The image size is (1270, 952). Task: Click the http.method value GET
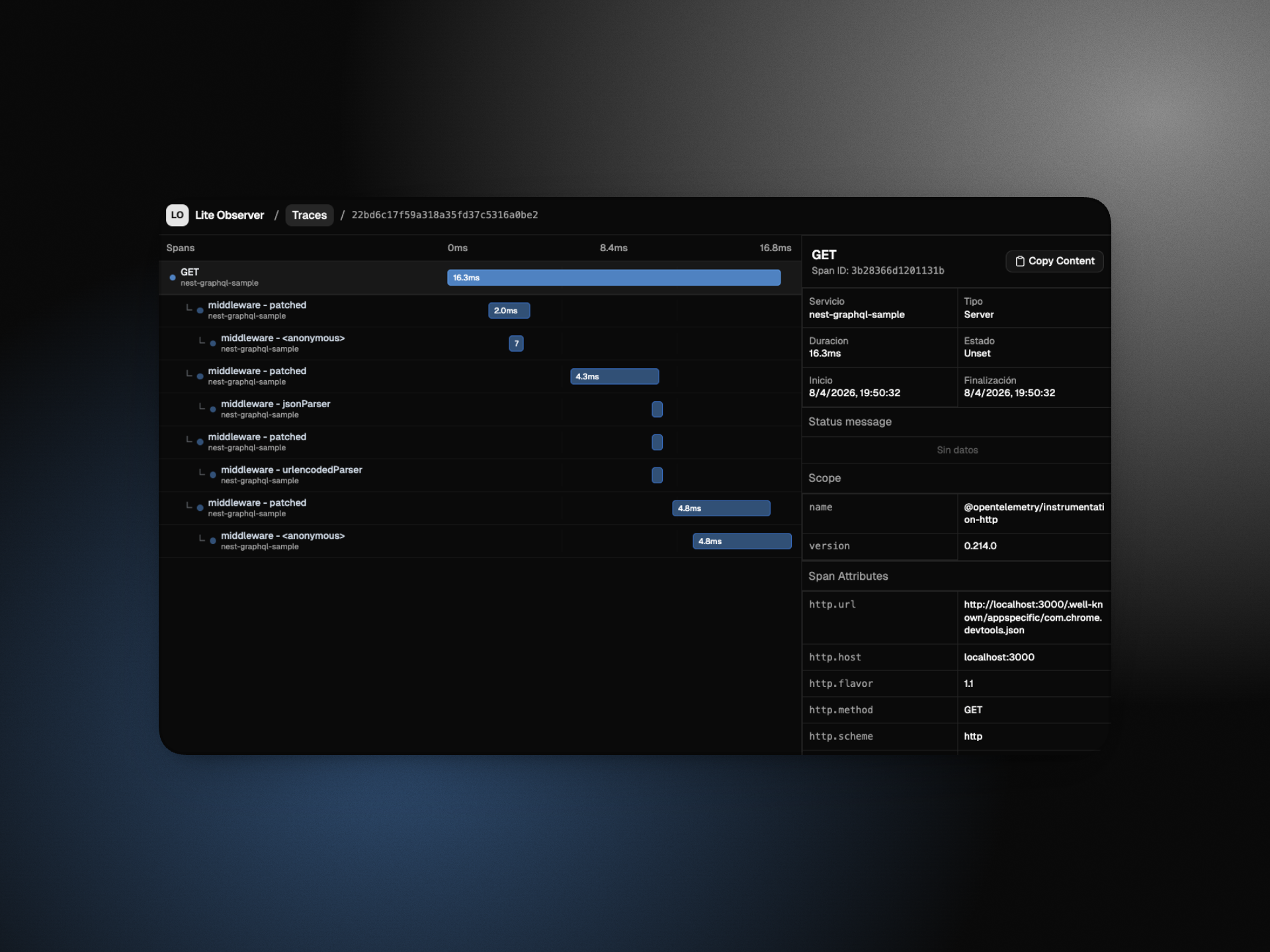click(x=973, y=710)
